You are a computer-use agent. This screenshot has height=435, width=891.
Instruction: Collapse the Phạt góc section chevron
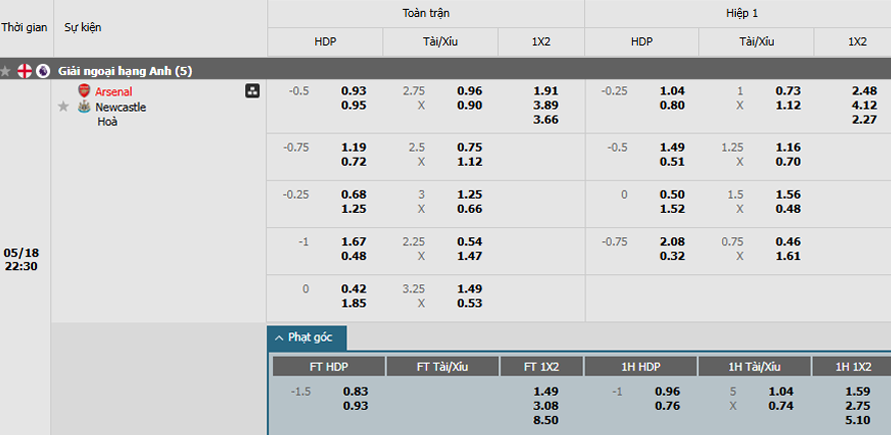click(279, 338)
